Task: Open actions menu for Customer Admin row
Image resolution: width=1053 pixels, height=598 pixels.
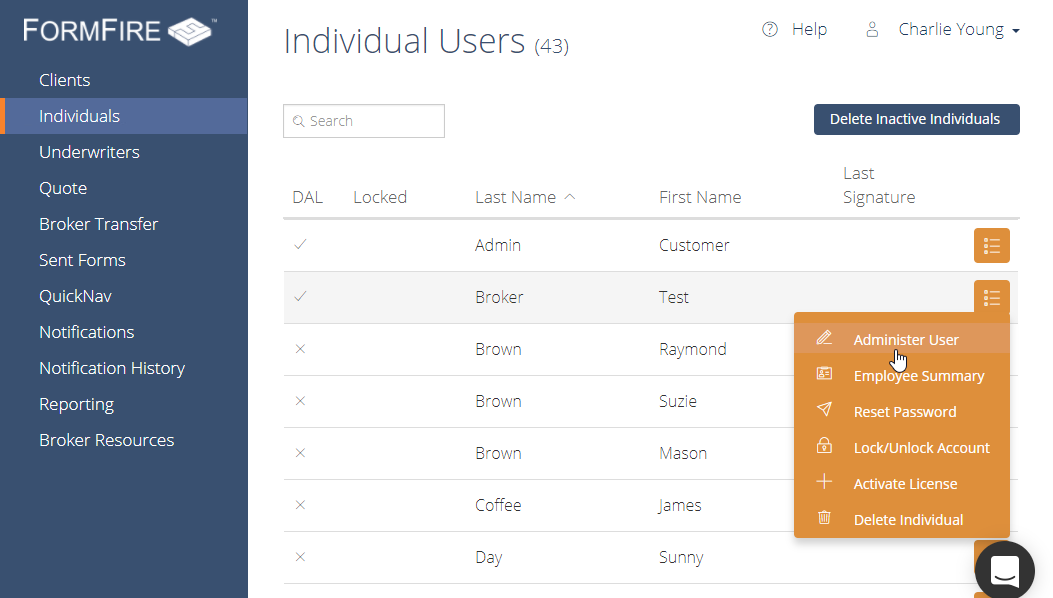Action: click(x=992, y=246)
